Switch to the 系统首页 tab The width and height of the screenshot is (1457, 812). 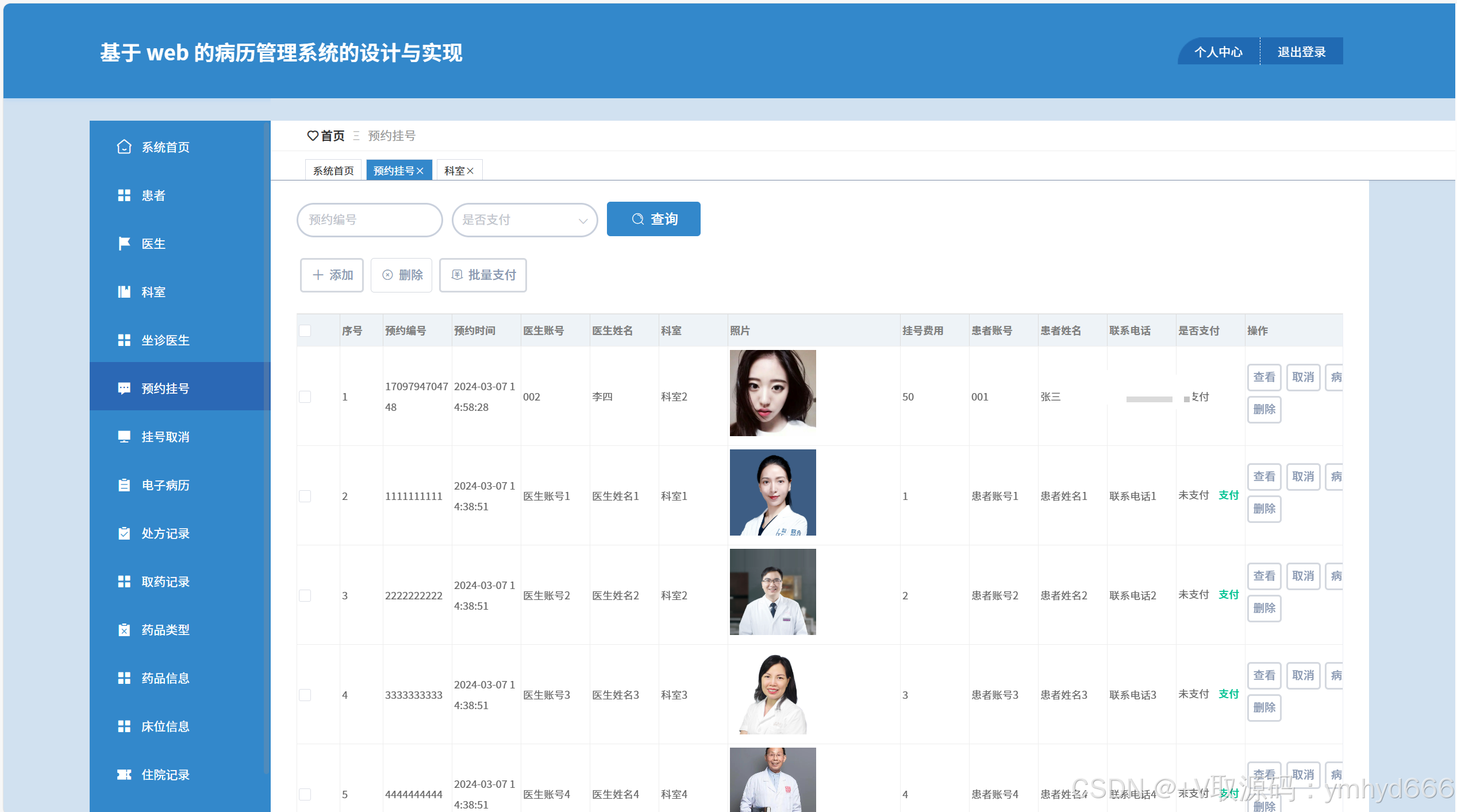coord(333,171)
